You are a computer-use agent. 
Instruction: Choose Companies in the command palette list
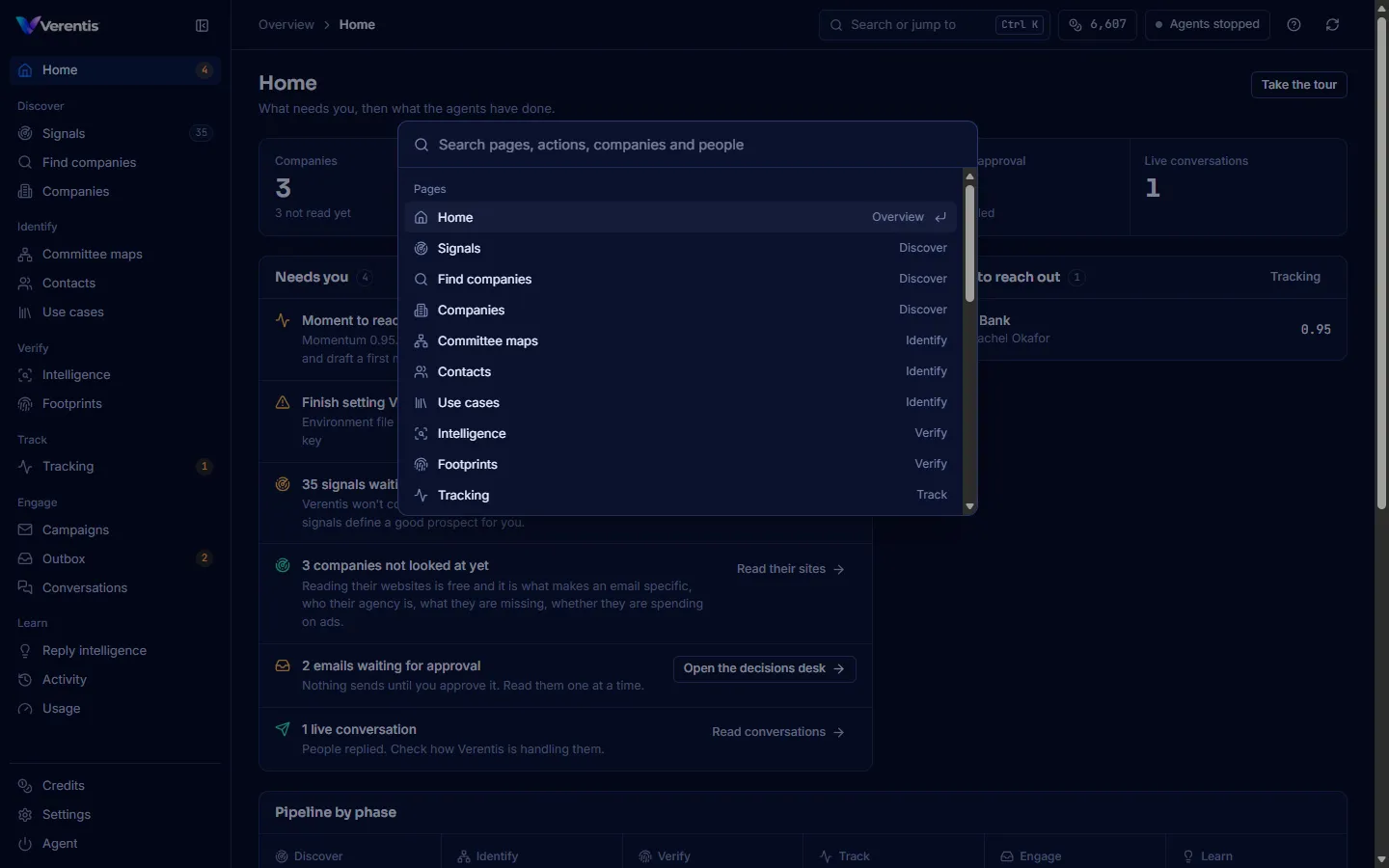[681, 310]
